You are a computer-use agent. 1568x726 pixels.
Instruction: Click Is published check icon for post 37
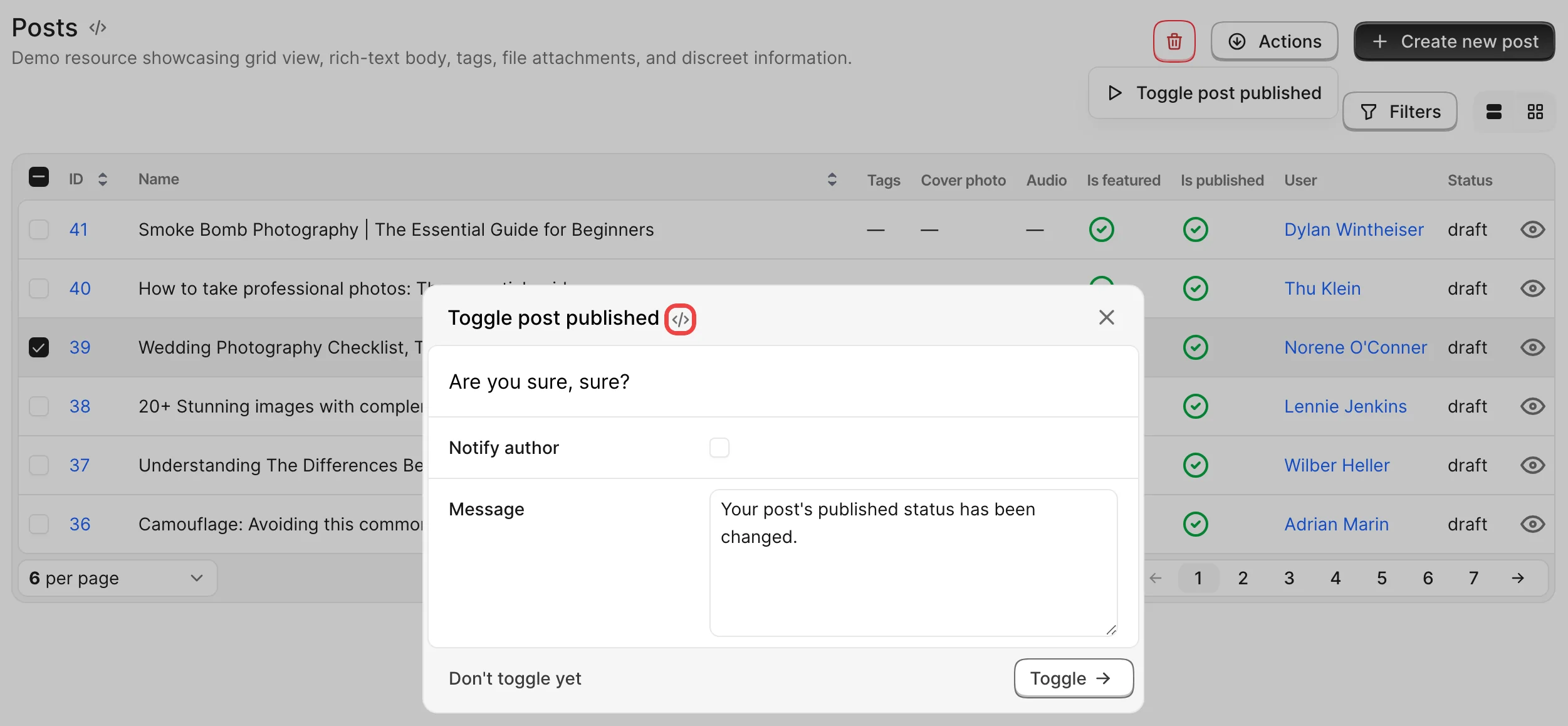1195,465
